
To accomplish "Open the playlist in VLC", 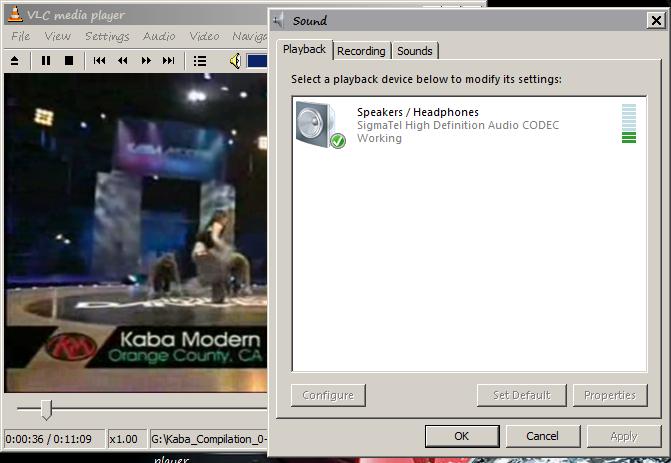I will click(x=200, y=61).
